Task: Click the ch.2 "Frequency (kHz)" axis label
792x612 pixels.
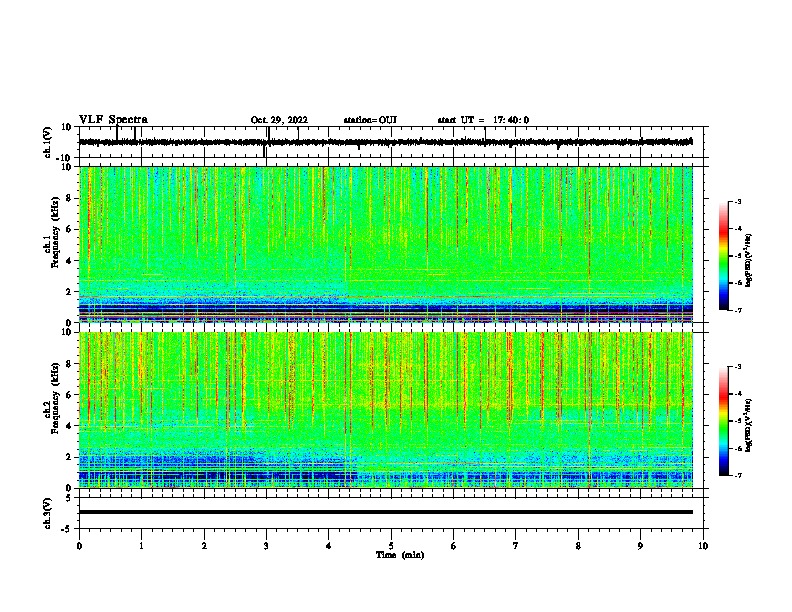Action: (55, 397)
